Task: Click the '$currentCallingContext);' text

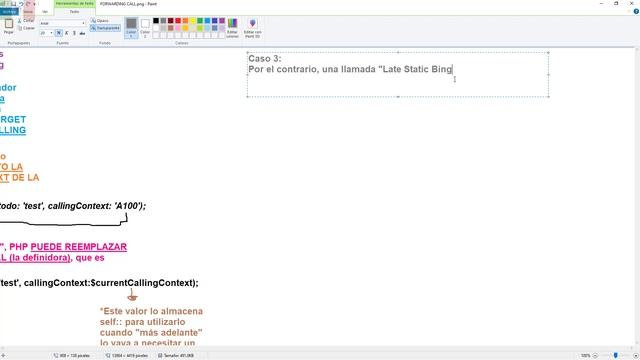Action: tap(144, 283)
